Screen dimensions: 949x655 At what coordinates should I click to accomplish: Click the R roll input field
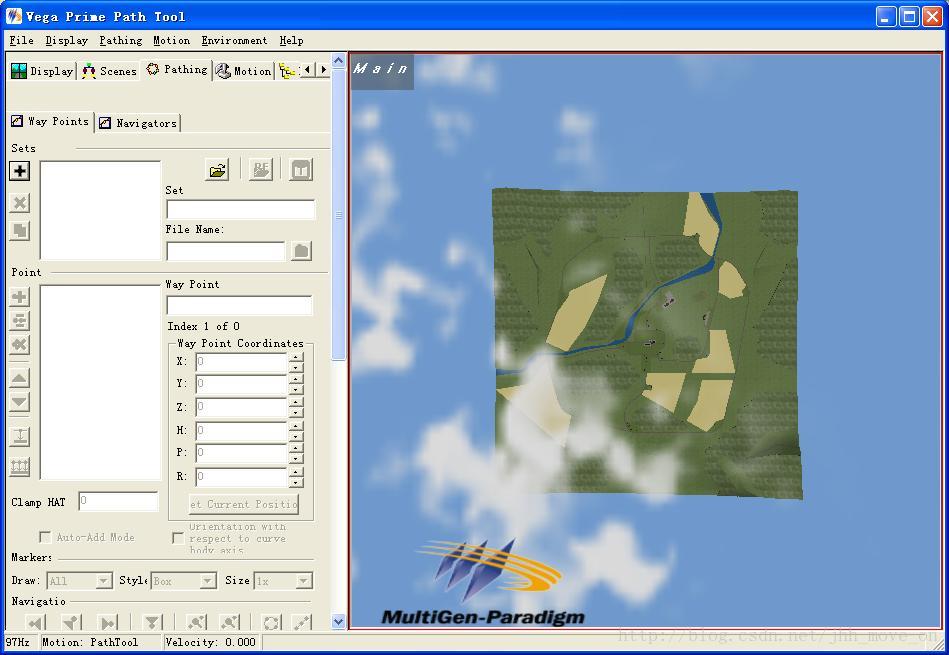[x=241, y=476]
